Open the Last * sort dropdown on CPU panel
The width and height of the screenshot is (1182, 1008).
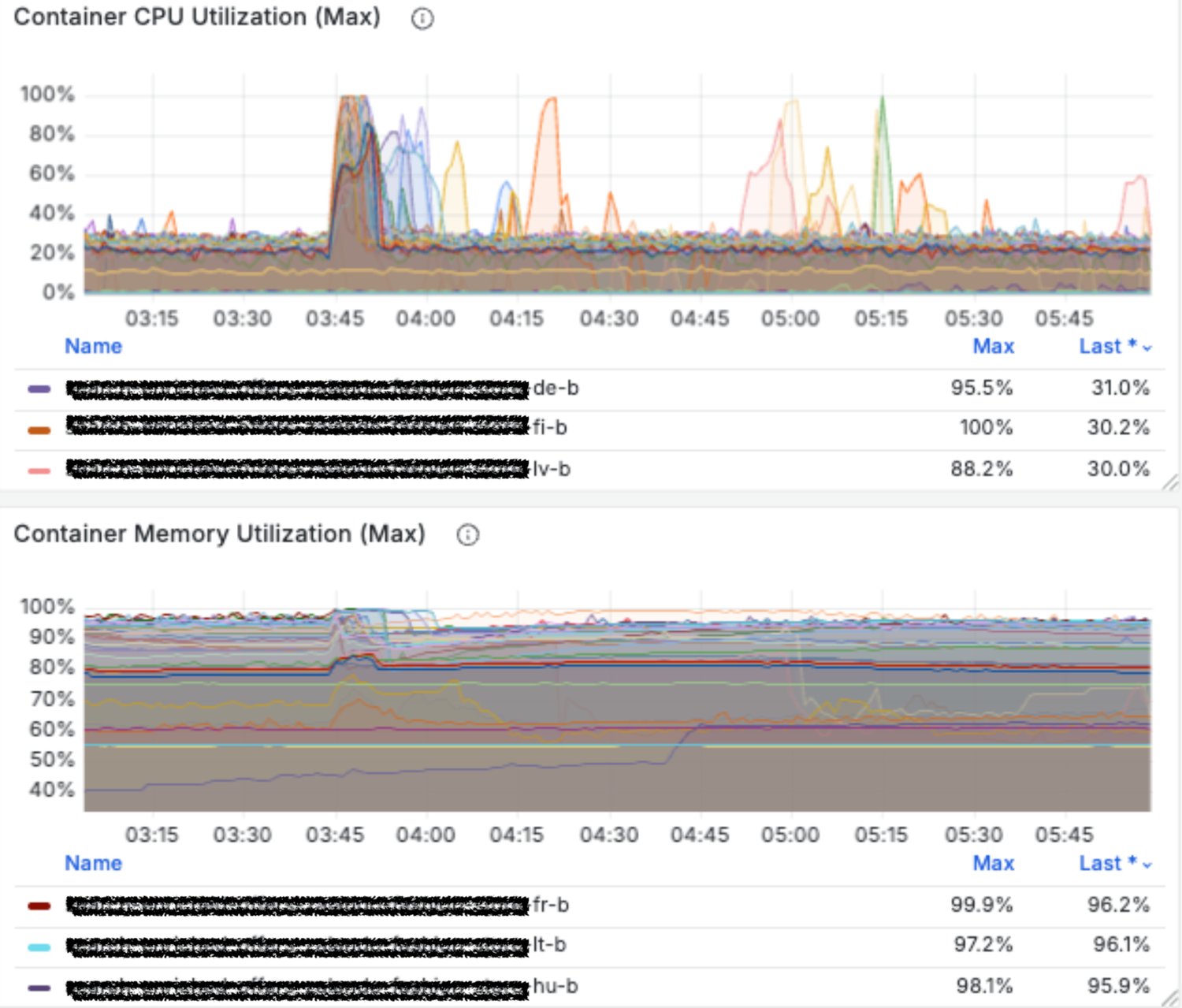(x=1111, y=346)
